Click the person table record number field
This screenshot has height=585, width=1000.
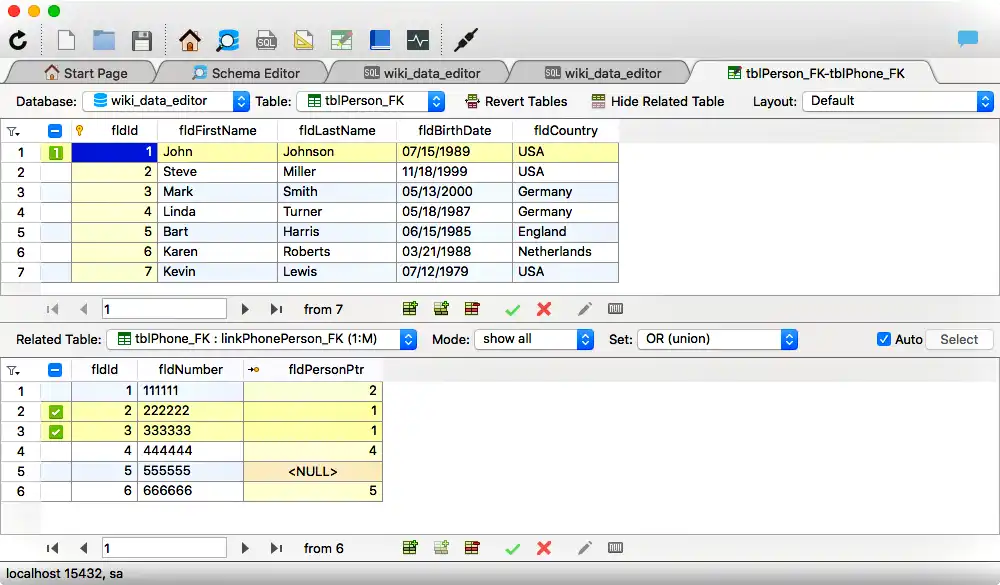(x=164, y=309)
